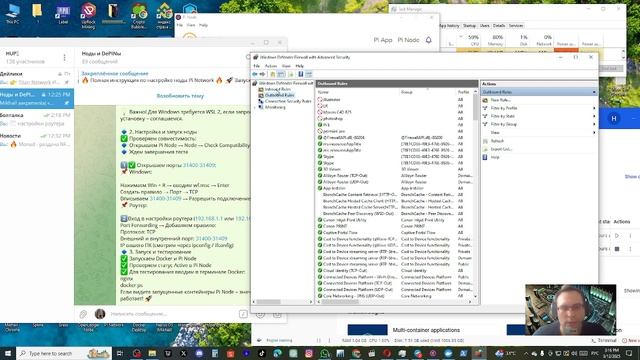Click Export list toolbar icon
Viewport: 640px width, 360px height.
pos(291,74)
